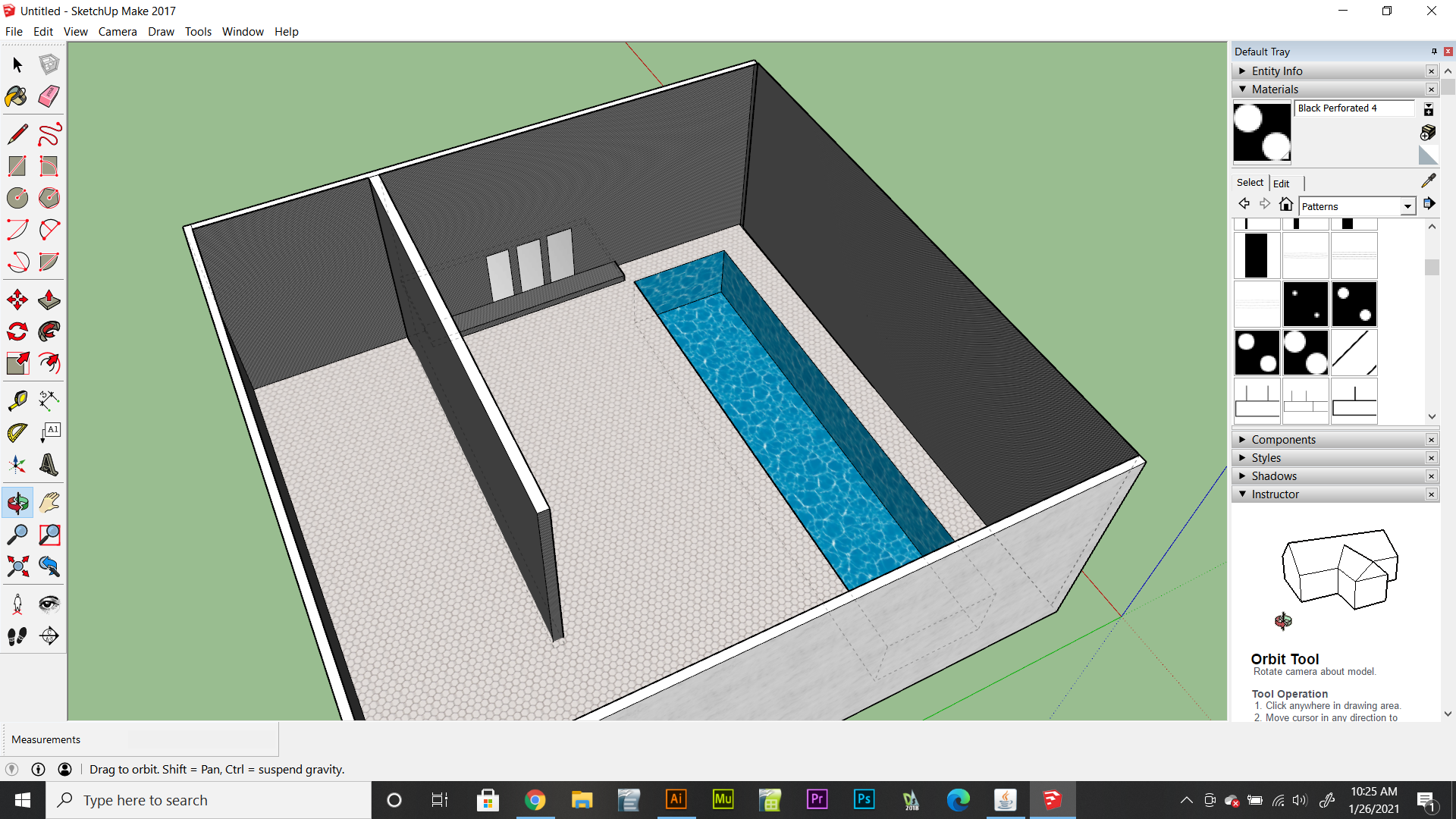Activate the Circle tool
Viewport: 1456px width, 819px height.
point(17,198)
